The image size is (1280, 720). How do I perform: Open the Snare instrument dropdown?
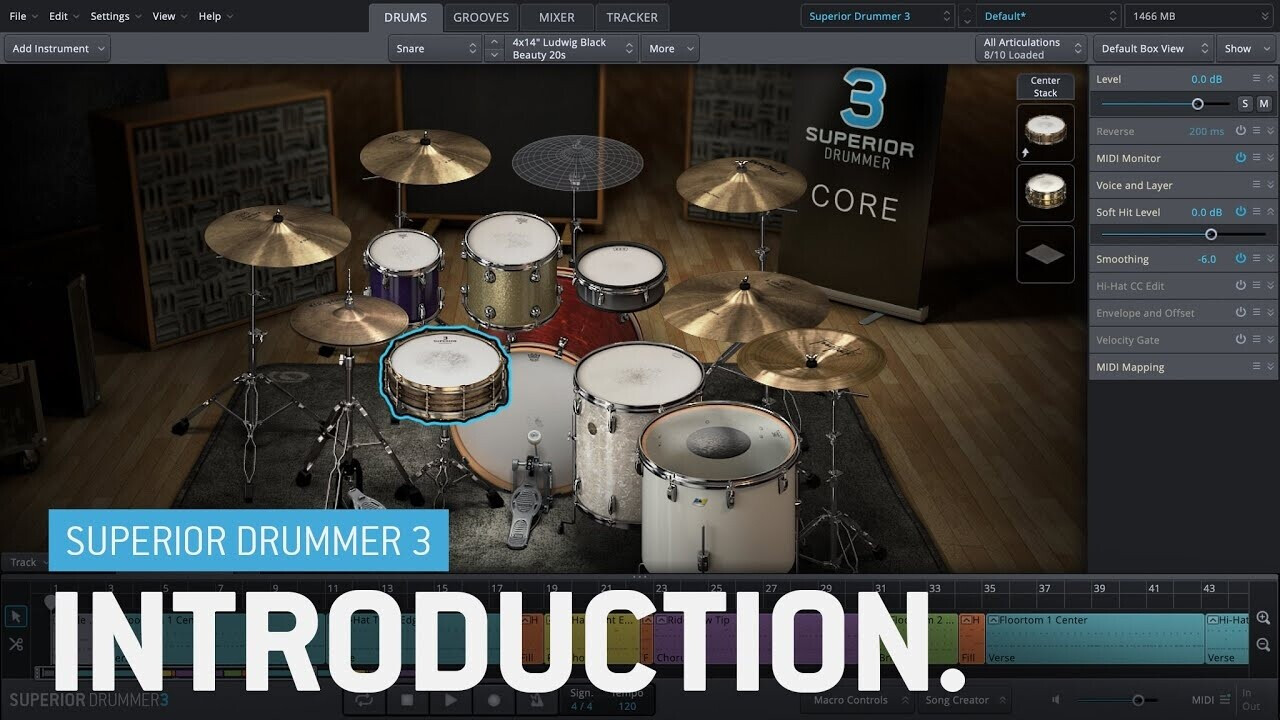(x=437, y=48)
